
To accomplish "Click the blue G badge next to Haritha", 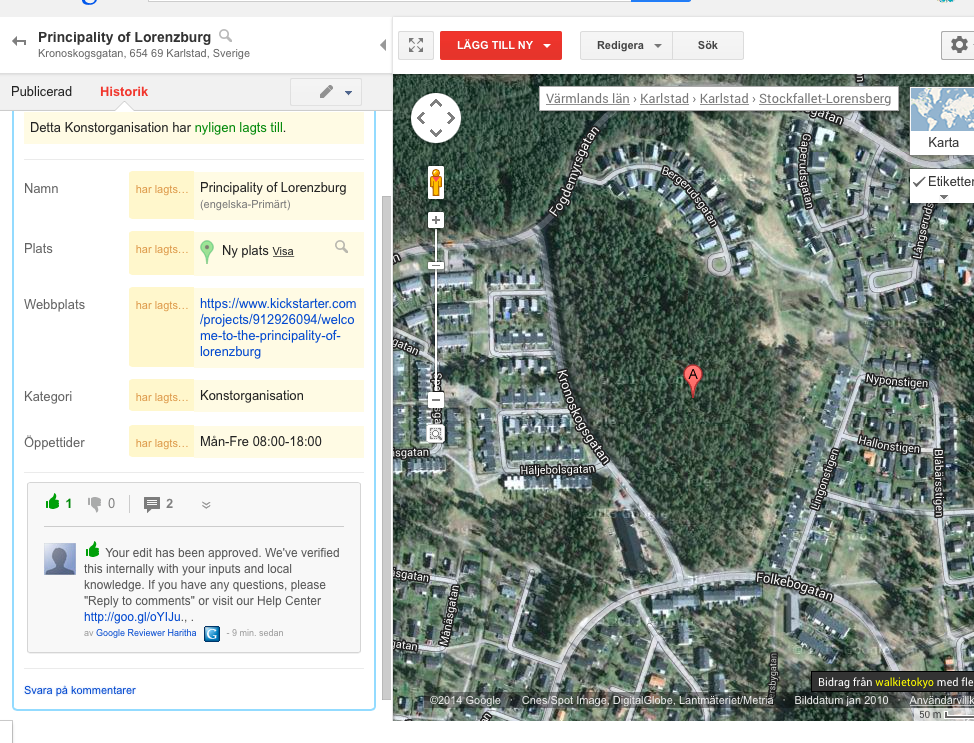I will 212,634.
